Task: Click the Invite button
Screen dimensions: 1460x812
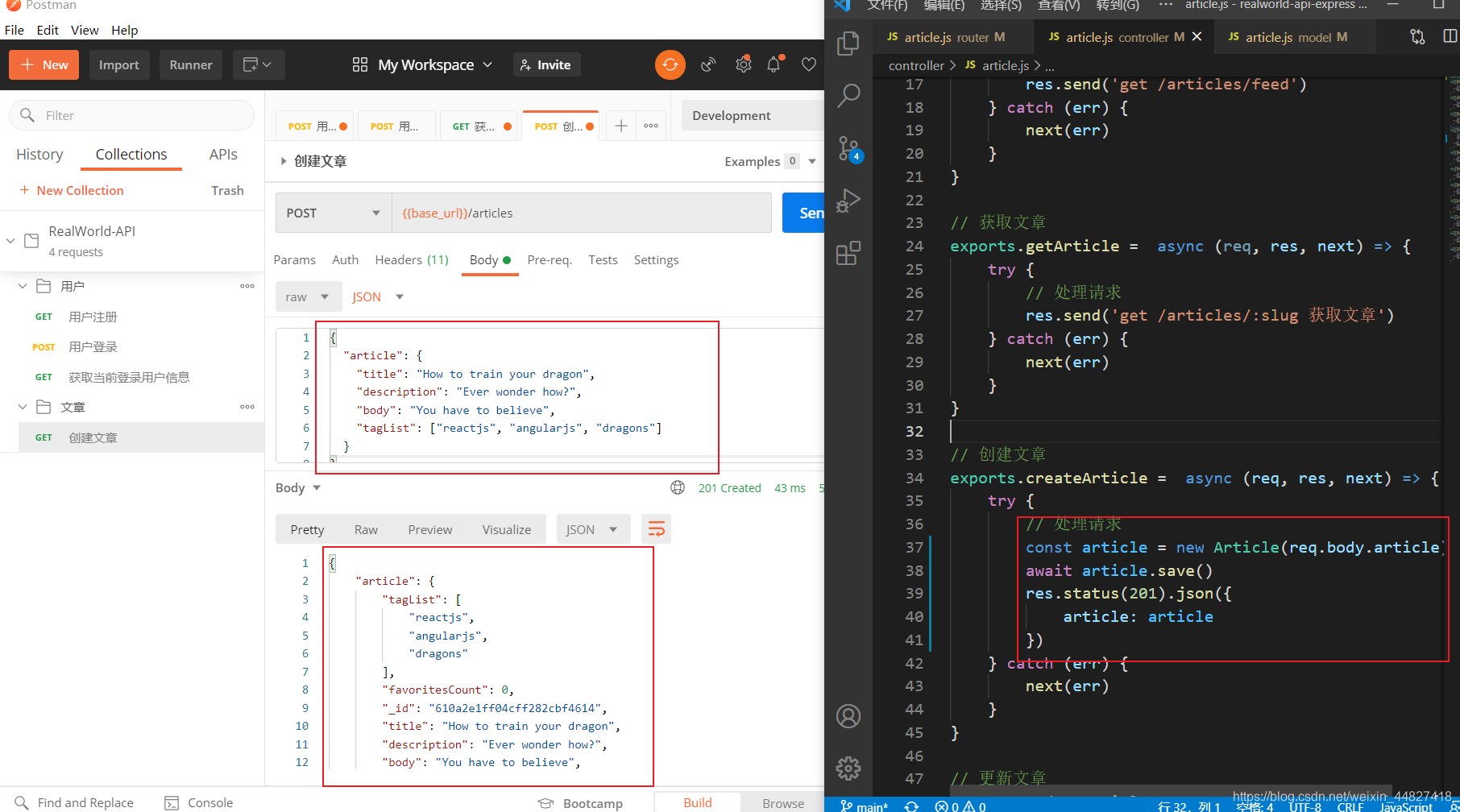Action: click(546, 64)
